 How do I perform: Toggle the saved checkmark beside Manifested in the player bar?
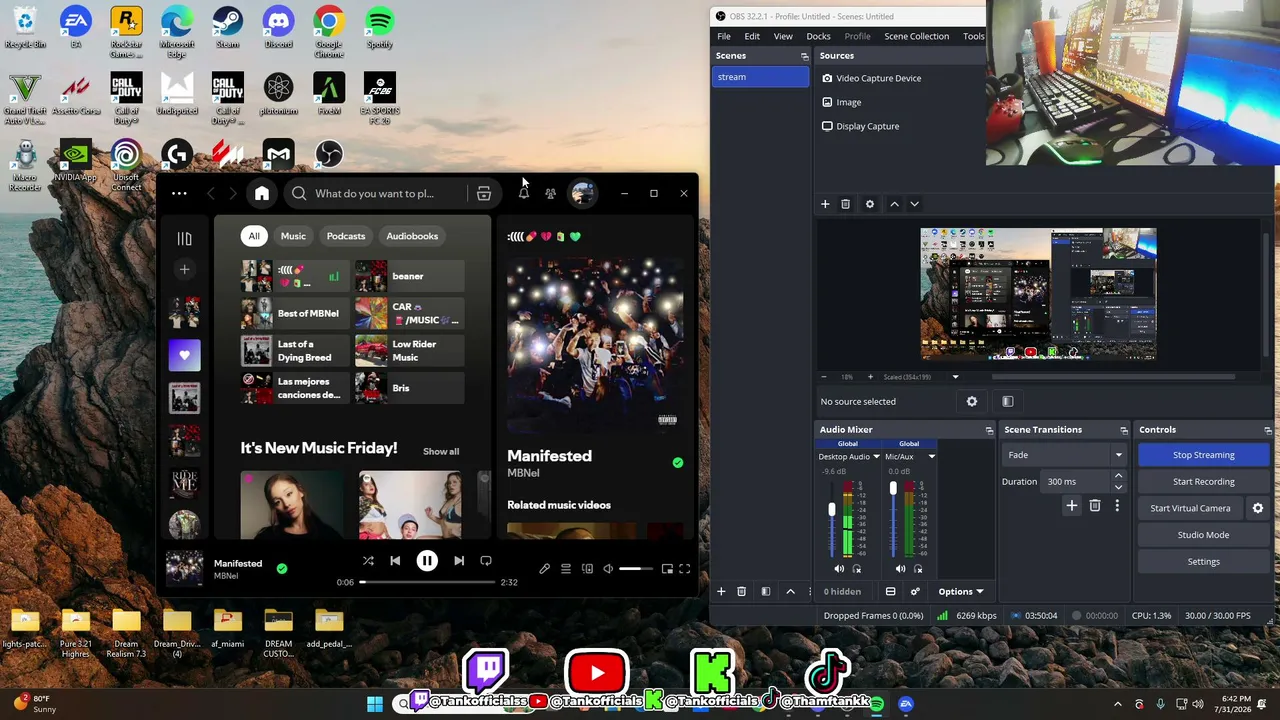pos(282,568)
